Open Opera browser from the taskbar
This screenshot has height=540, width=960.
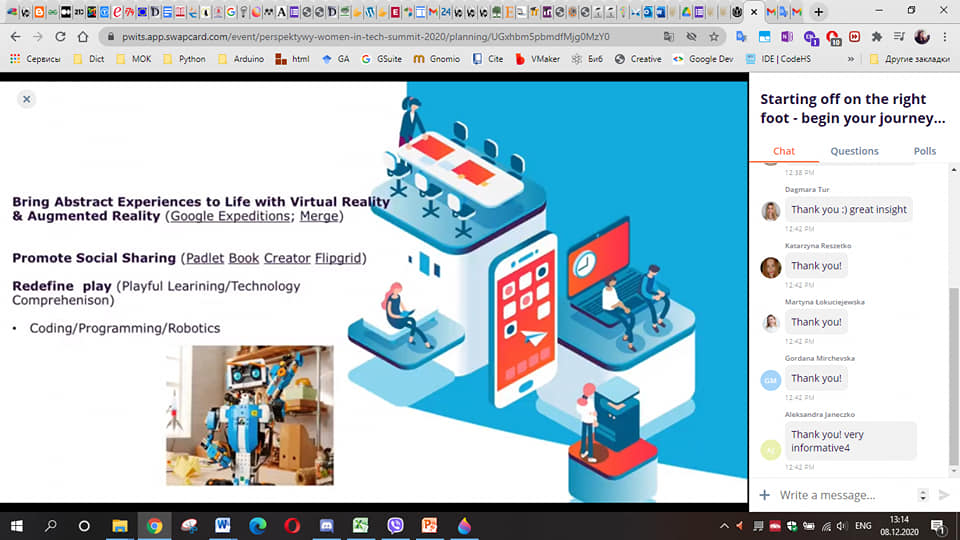pyautogui.click(x=291, y=525)
